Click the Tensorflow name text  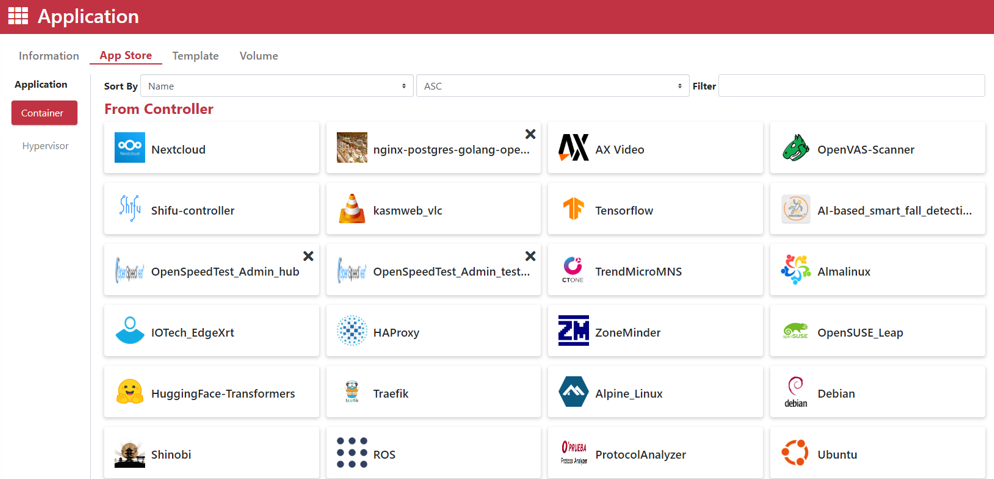click(624, 211)
